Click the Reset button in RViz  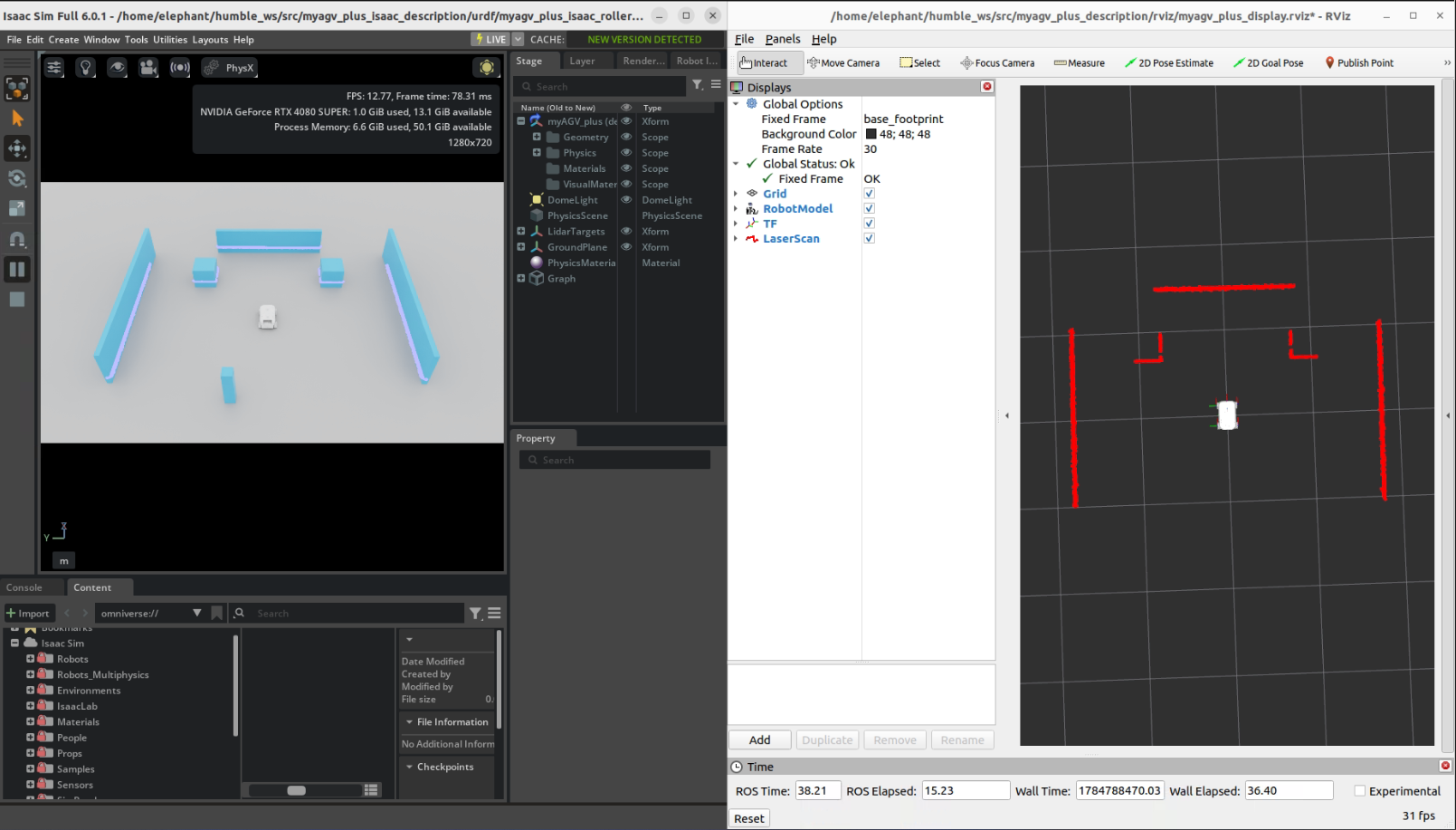[749, 818]
